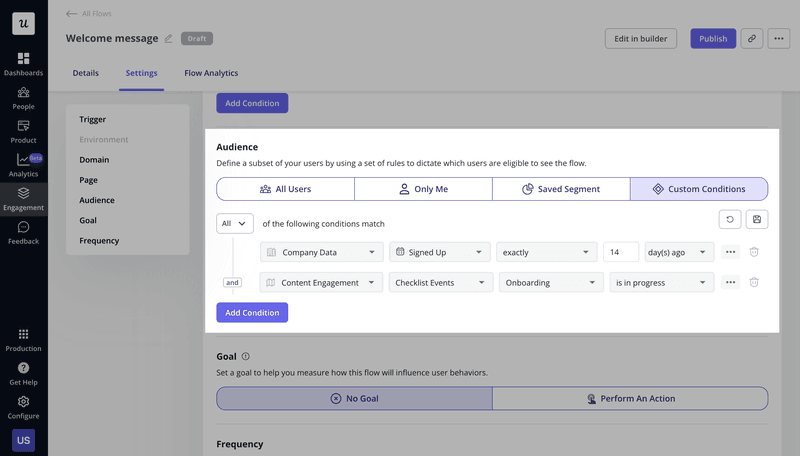Open the Engagement sidebar icon
The width and height of the screenshot is (800, 456).
point(23,199)
